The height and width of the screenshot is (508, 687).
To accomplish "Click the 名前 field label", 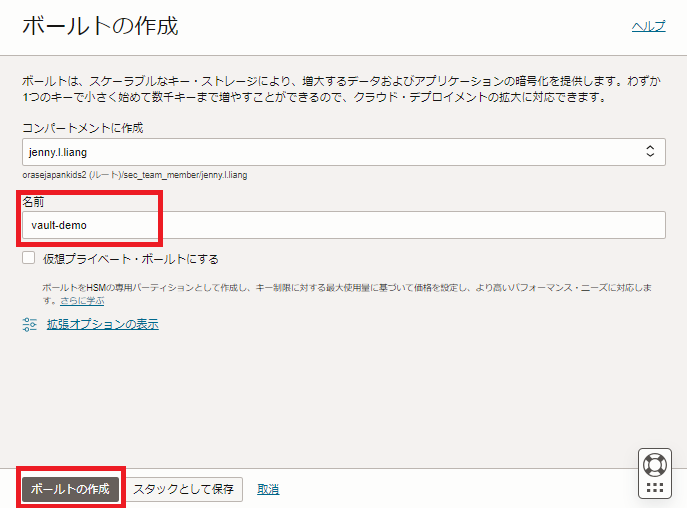I will (33, 202).
